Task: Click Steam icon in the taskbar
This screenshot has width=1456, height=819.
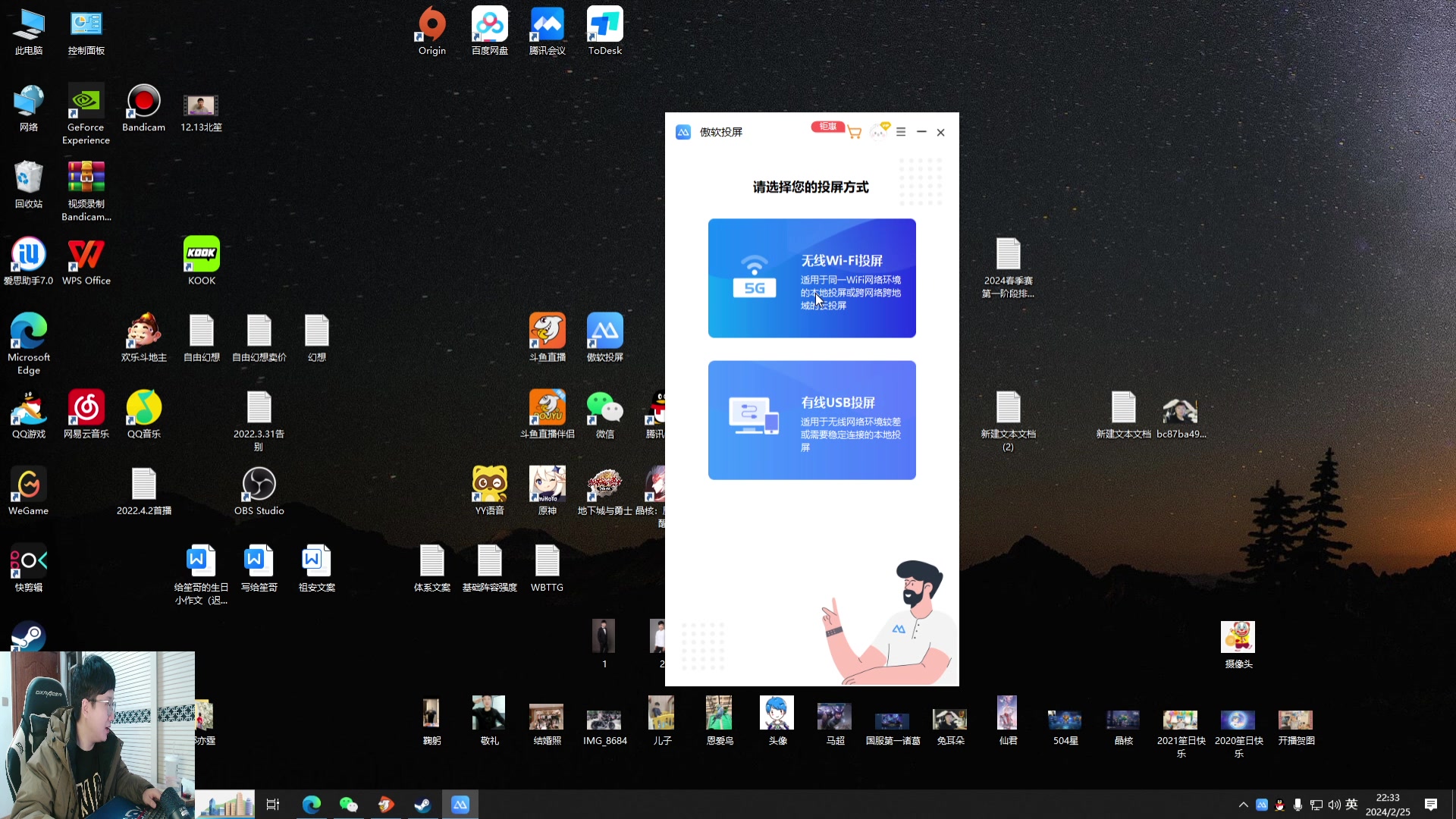Action: click(422, 805)
